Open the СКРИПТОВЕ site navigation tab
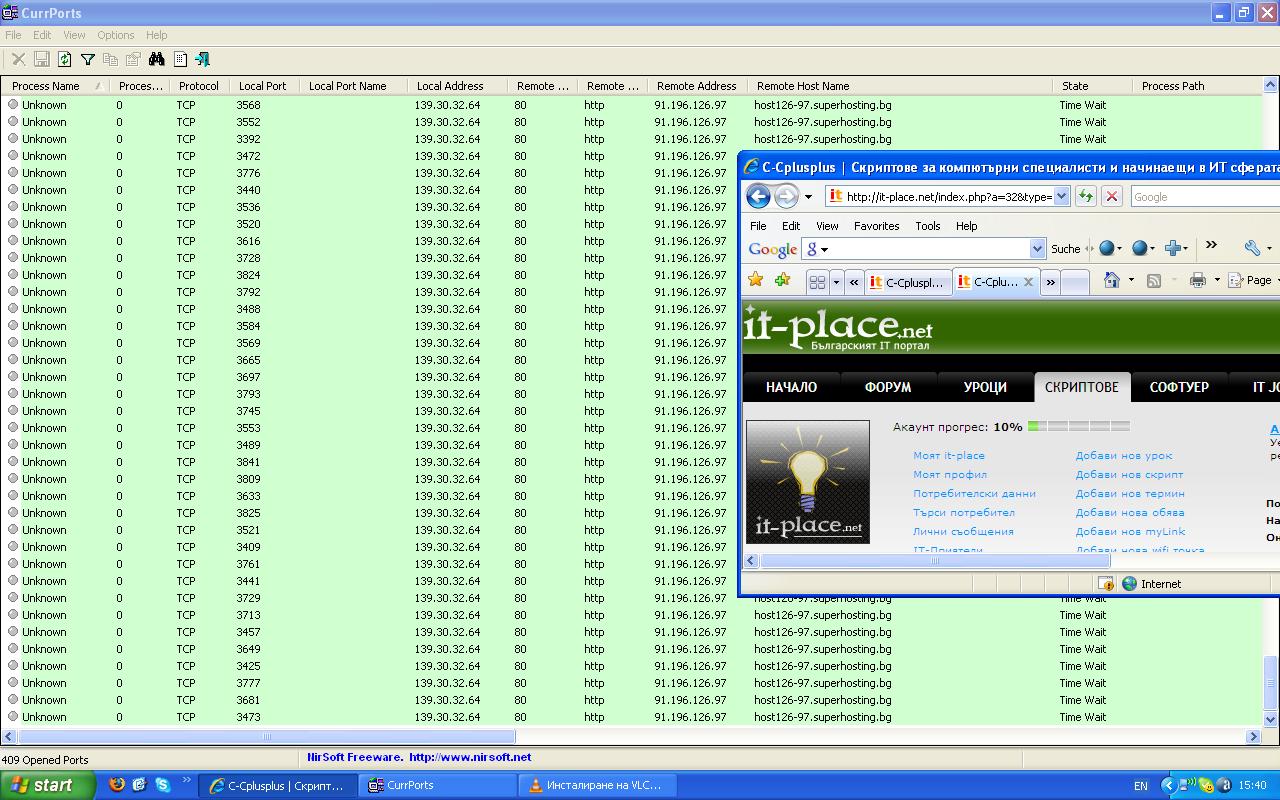The image size is (1280, 800). pos(1081,387)
